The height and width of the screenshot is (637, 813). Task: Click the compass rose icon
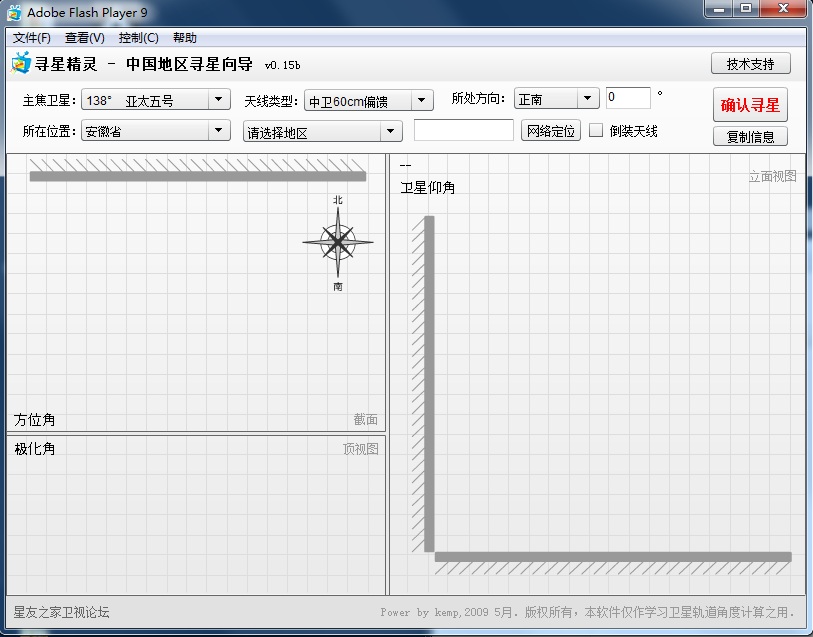tap(338, 242)
